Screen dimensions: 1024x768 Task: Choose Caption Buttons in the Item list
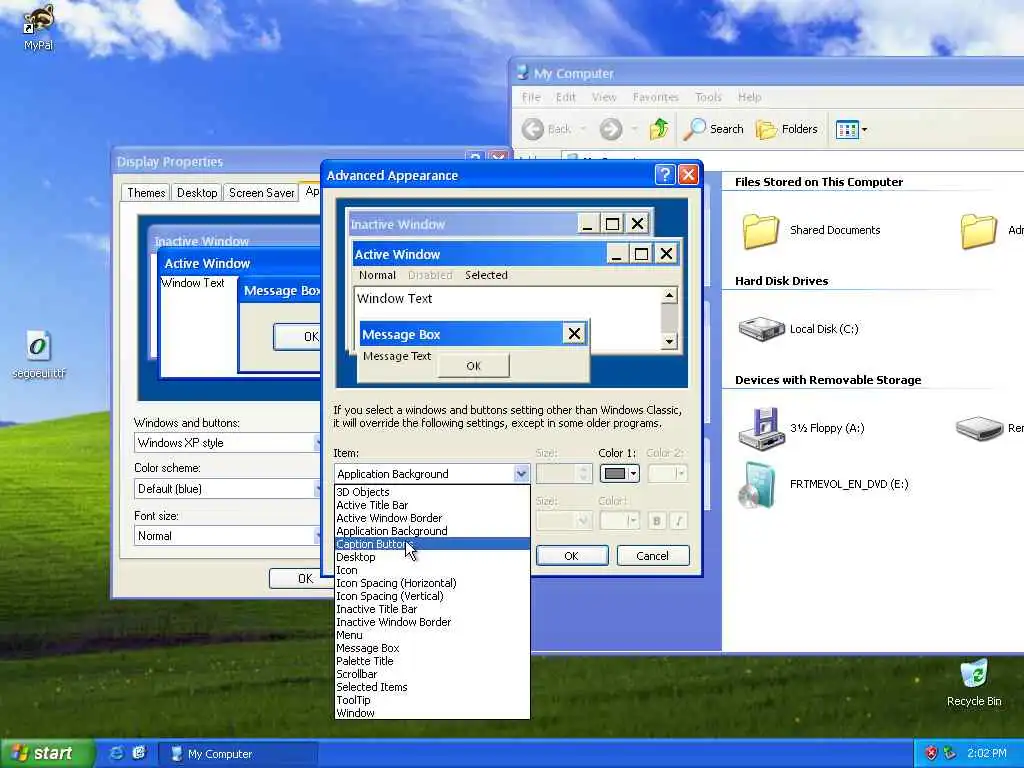(x=432, y=544)
